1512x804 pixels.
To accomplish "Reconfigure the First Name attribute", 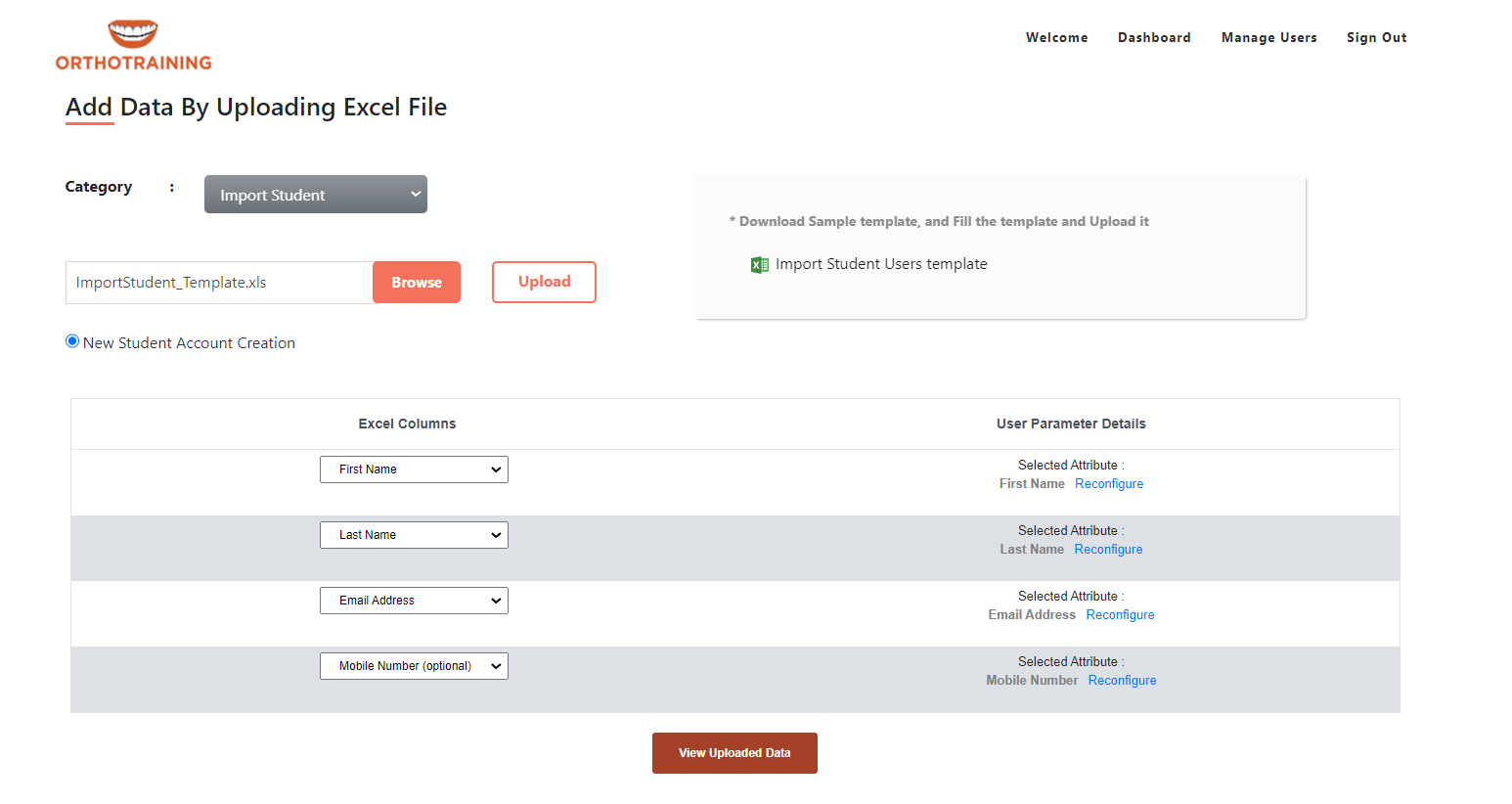I will pyautogui.click(x=1109, y=484).
